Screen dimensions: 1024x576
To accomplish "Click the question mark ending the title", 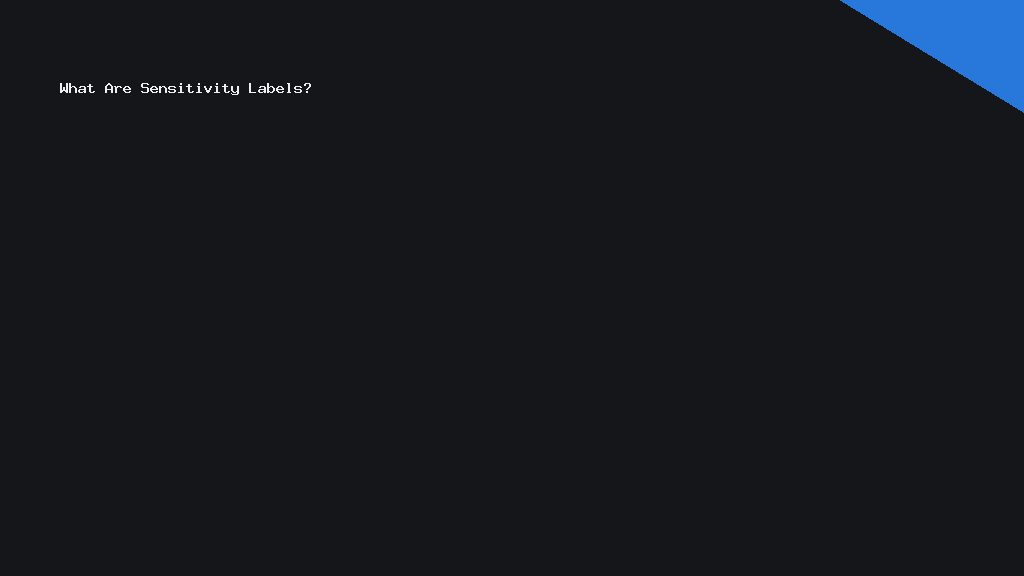I will (308, 88).
